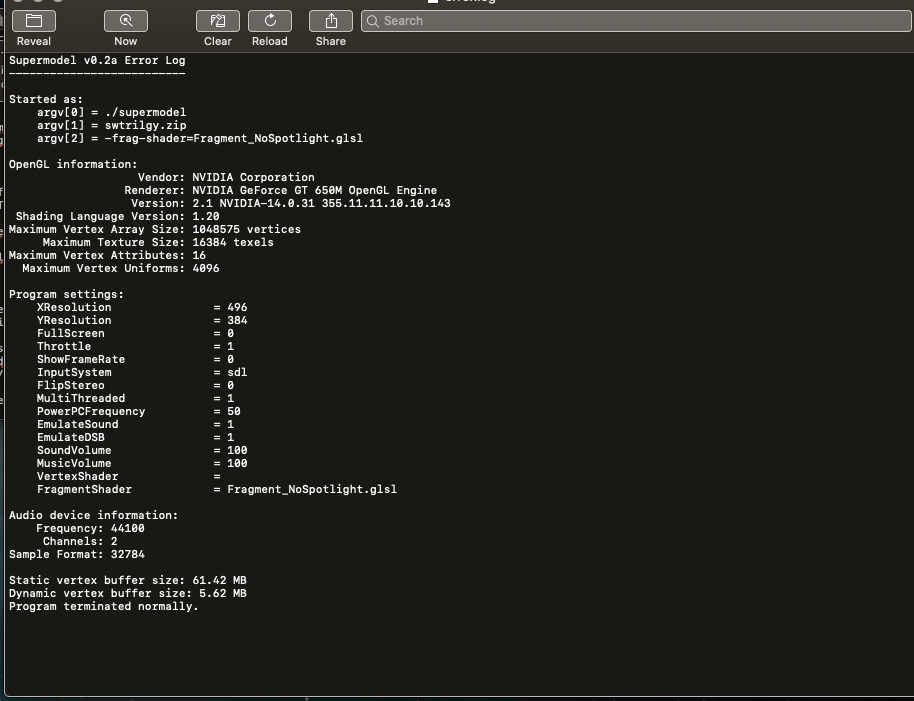Click the 'Version: 2.1 NVIDIA-14.0.31' line
Image resolution: width=914 pixels, height=701 pixels.
290,203
